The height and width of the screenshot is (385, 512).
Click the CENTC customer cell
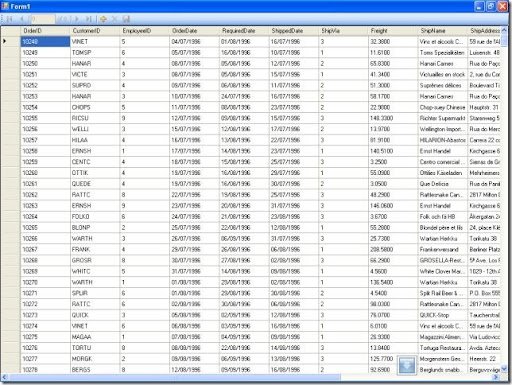(95, 162)
